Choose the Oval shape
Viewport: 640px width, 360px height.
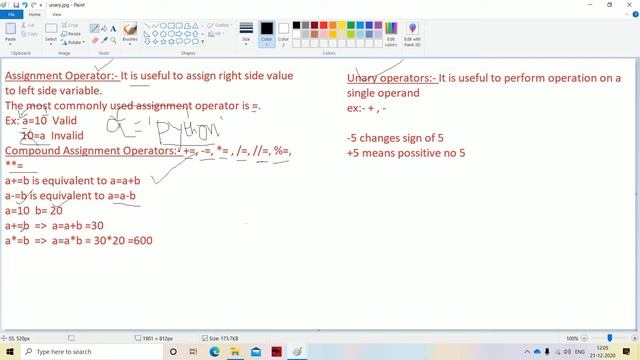(163, 26)
